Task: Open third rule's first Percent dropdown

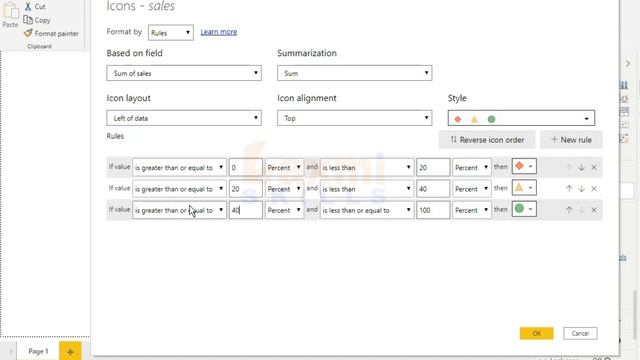Action: click(x=284, y=210)
